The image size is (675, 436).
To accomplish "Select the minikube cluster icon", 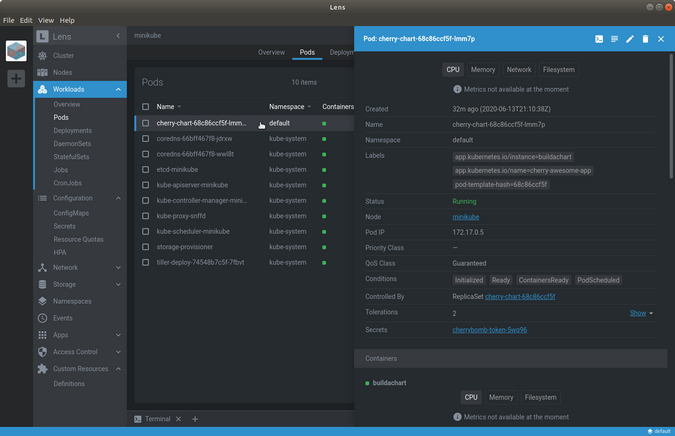I will (x=16, y=51).
